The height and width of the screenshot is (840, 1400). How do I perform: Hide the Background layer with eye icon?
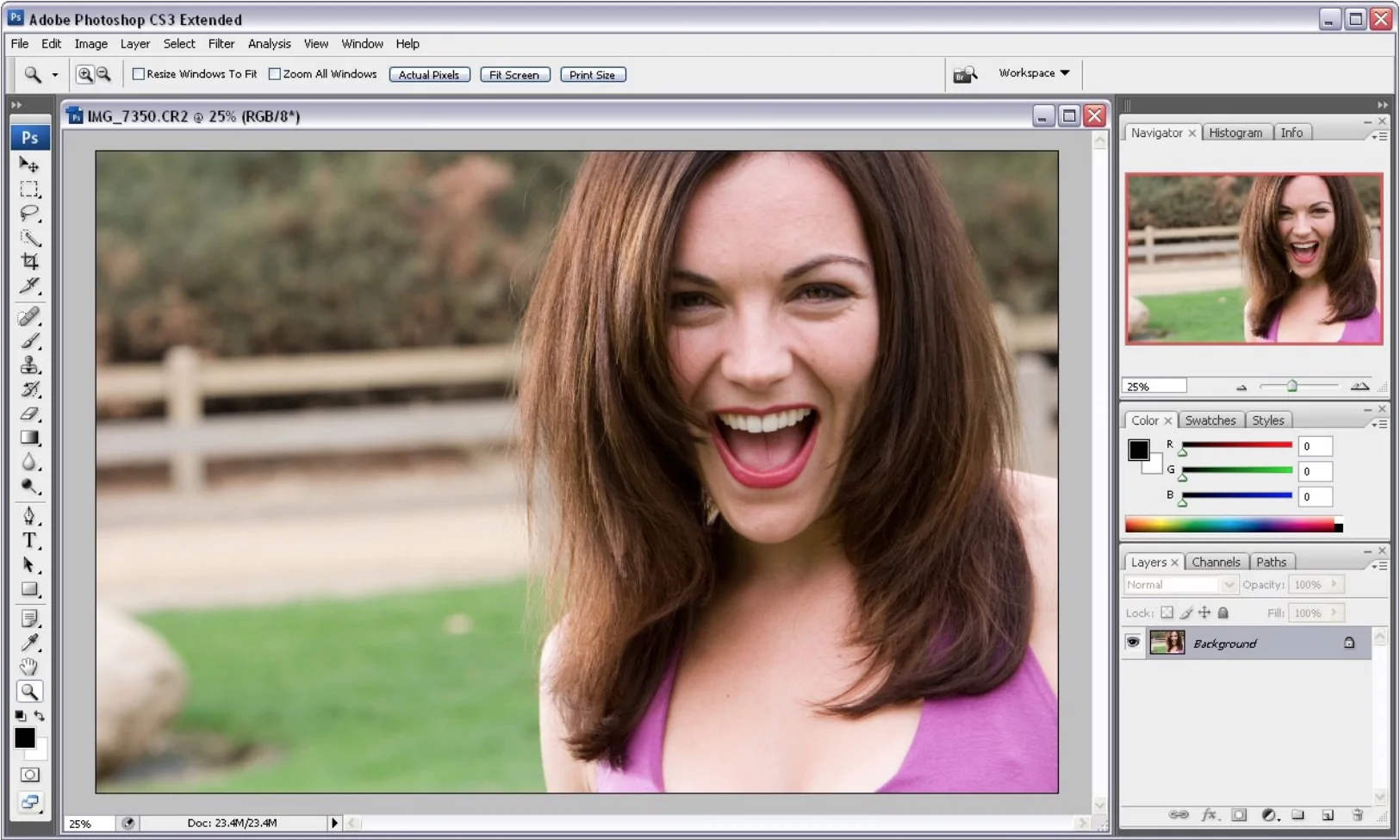1133,643
